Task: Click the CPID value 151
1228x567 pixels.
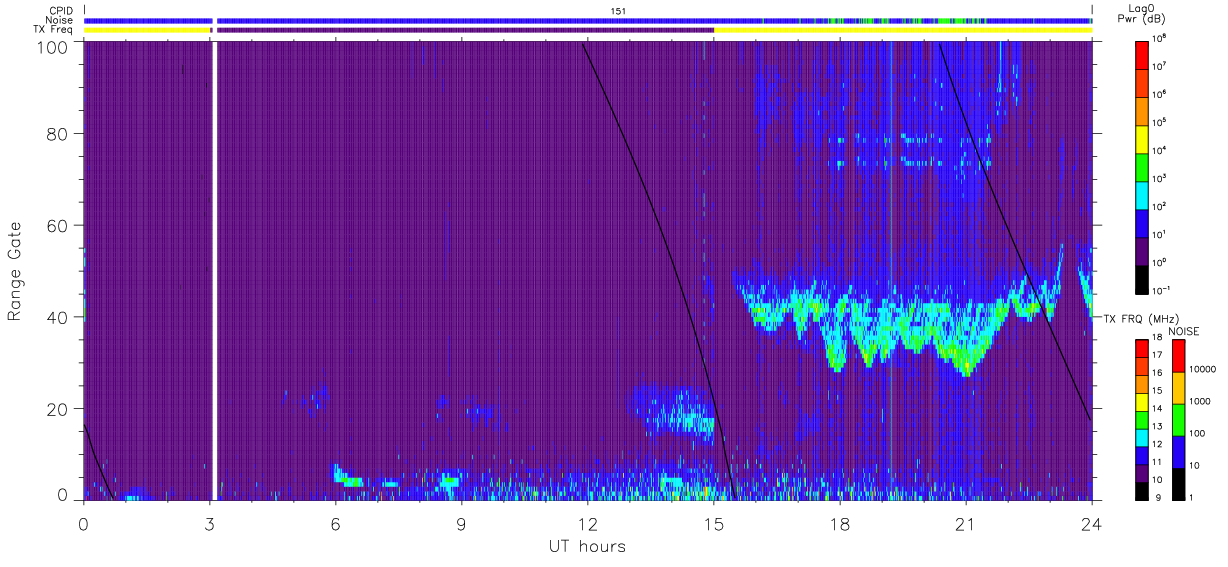Action: [x=618, y=10]
